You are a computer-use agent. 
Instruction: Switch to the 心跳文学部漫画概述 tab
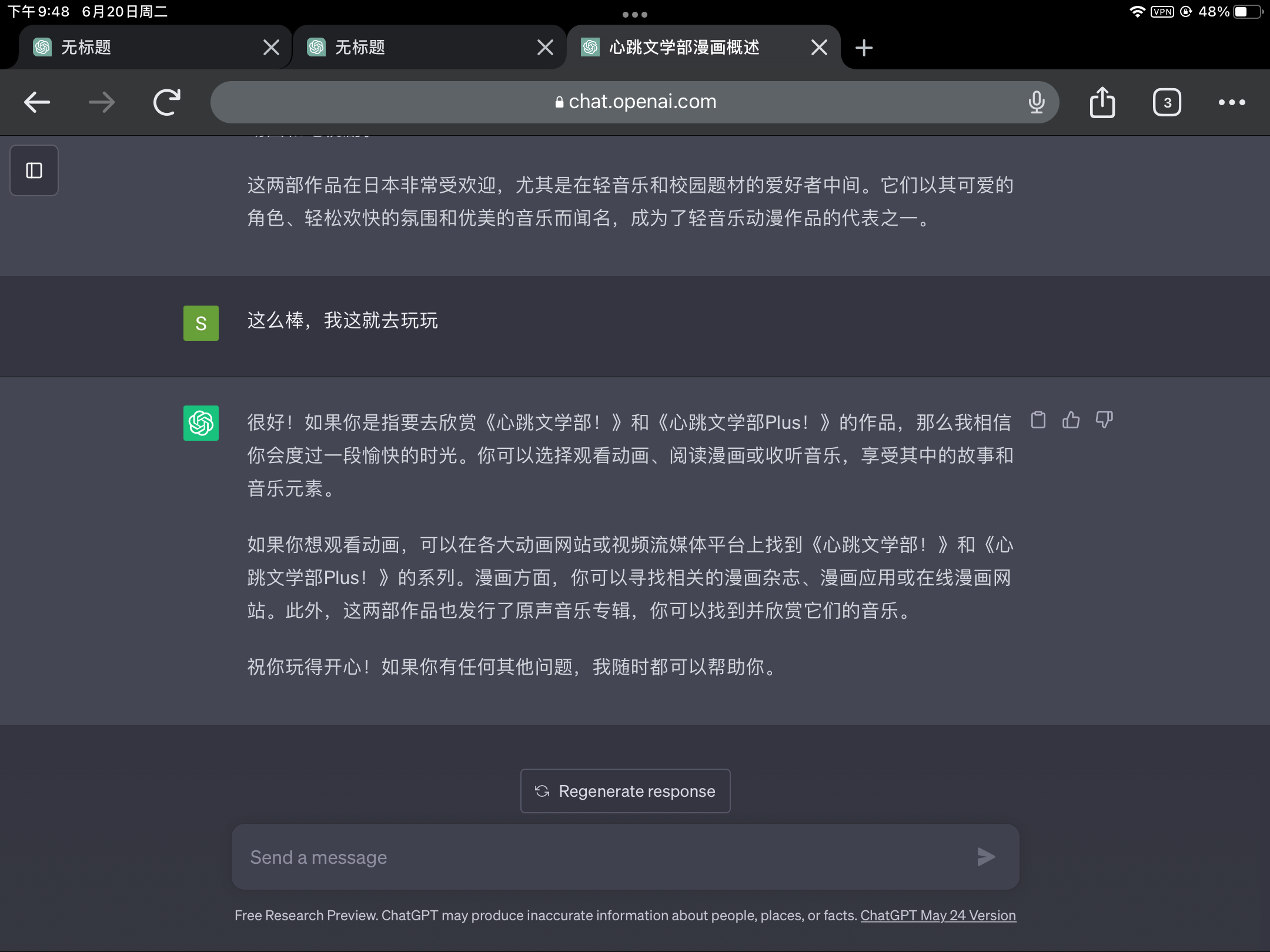pos(682,48)
